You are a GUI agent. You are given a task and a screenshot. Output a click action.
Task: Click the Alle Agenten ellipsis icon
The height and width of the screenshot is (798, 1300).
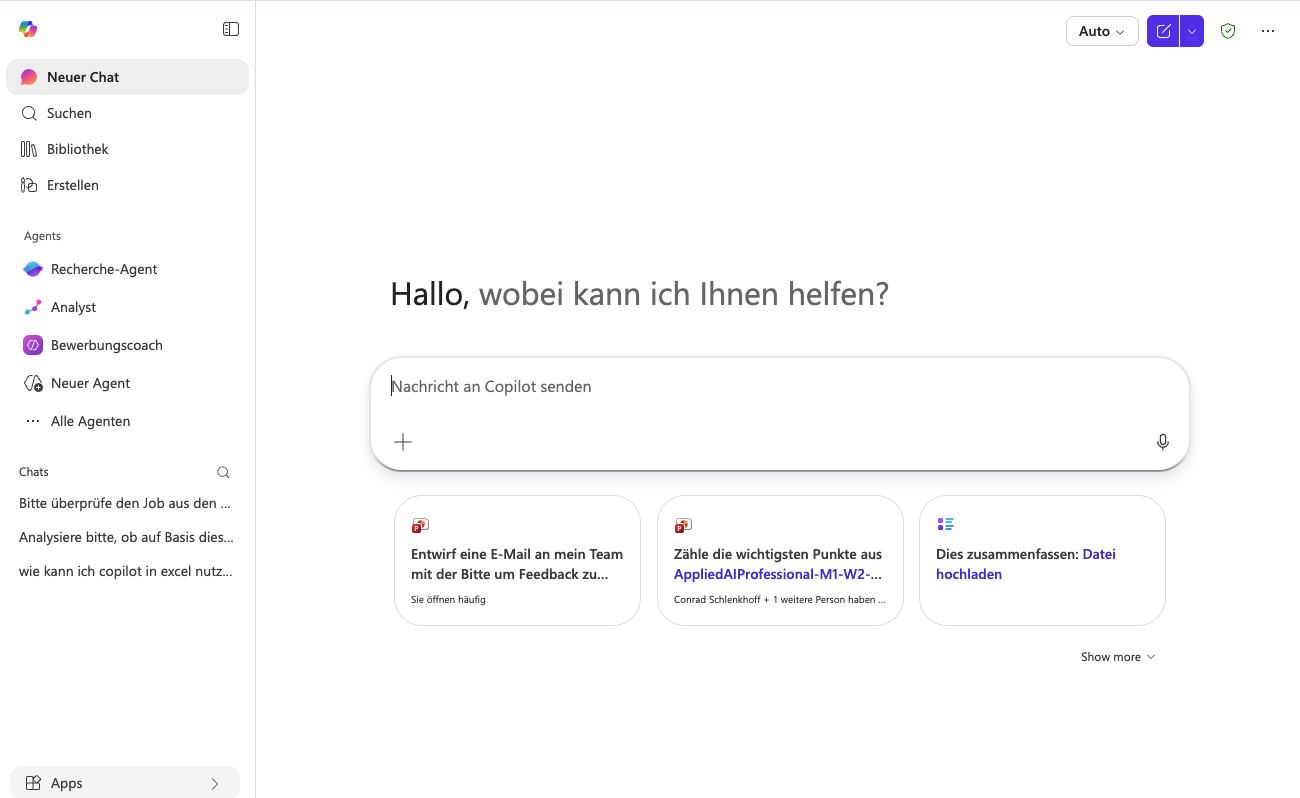tap(33, 421)
